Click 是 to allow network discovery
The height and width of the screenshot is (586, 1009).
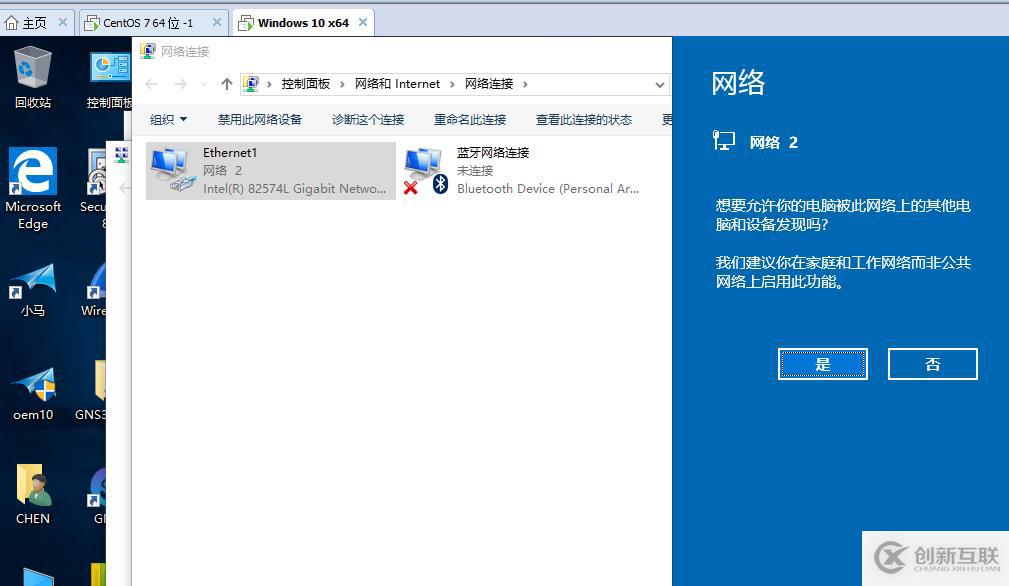(822, 363)
